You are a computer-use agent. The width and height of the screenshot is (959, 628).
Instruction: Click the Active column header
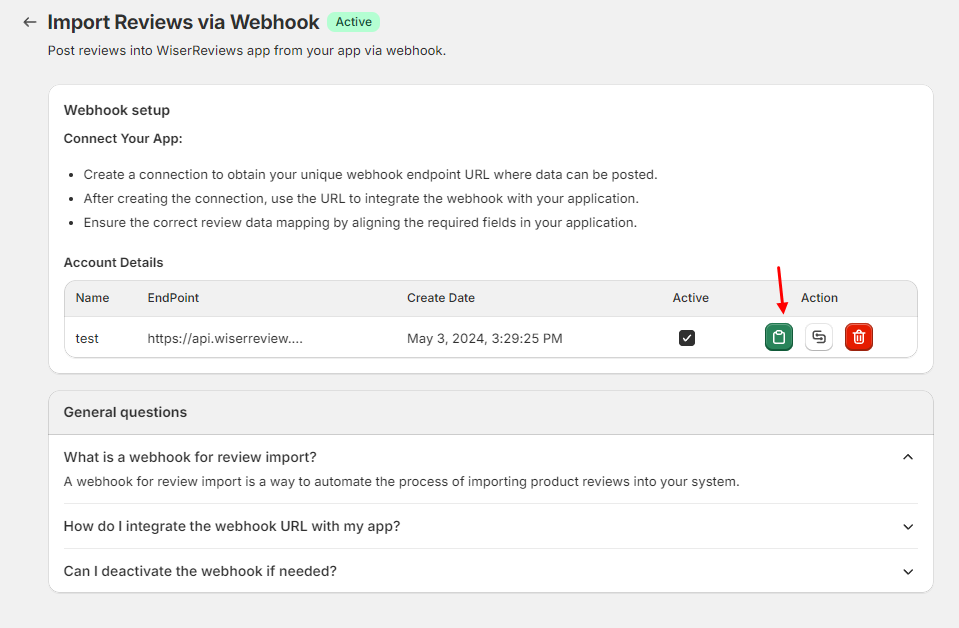690,298
